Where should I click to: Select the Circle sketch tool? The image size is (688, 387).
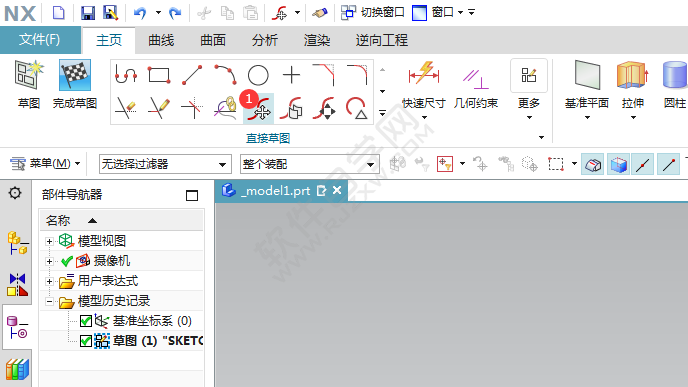pyautogui.click(x=258, y=75)
